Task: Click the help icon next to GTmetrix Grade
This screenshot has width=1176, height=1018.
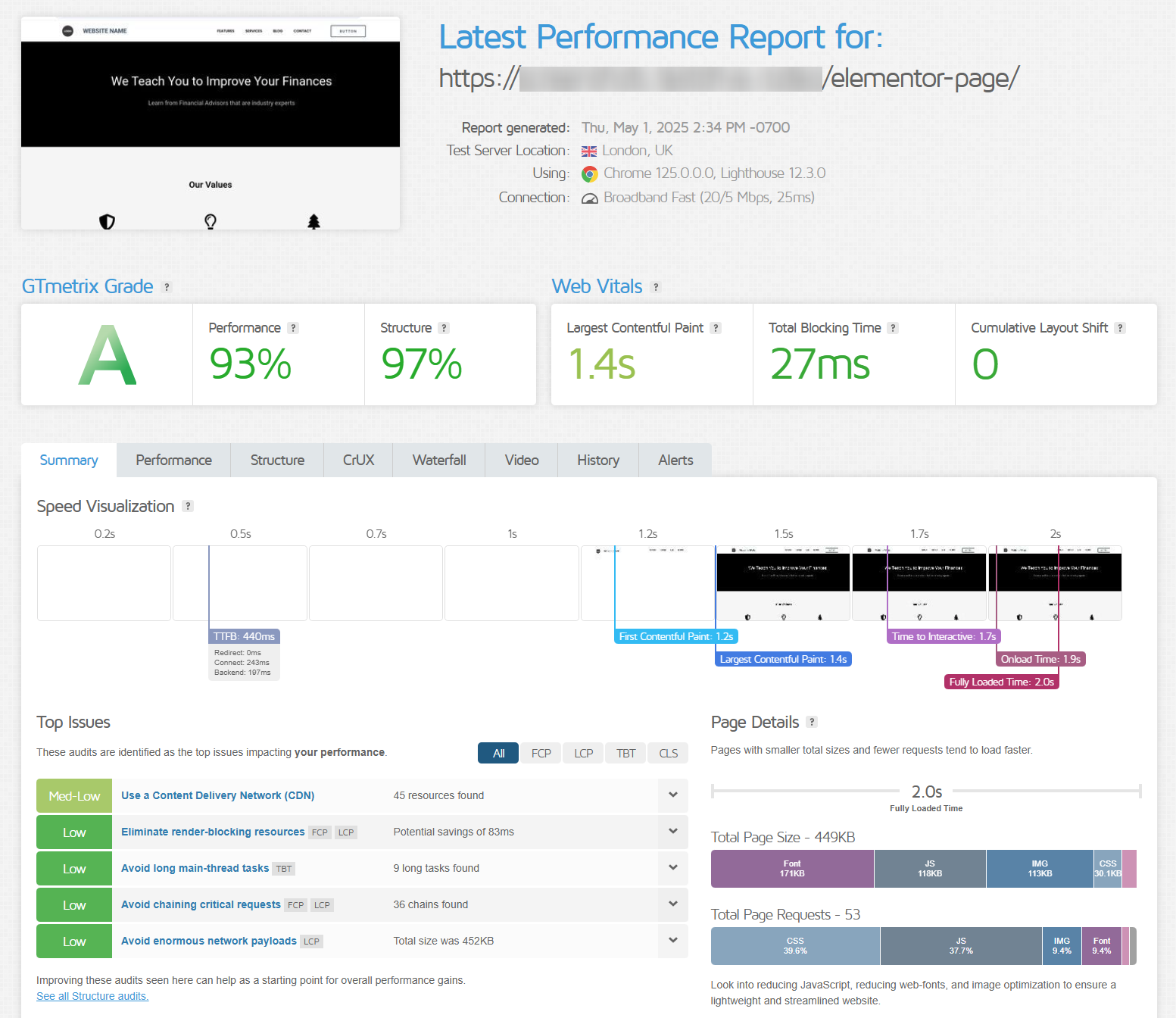Action: 167,287
